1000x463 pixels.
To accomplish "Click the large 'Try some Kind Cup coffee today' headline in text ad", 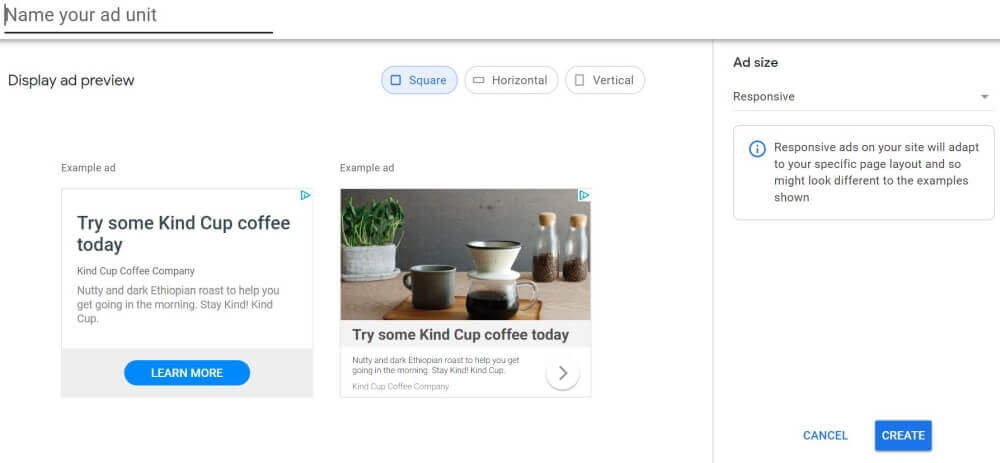I will coord(184,234).
